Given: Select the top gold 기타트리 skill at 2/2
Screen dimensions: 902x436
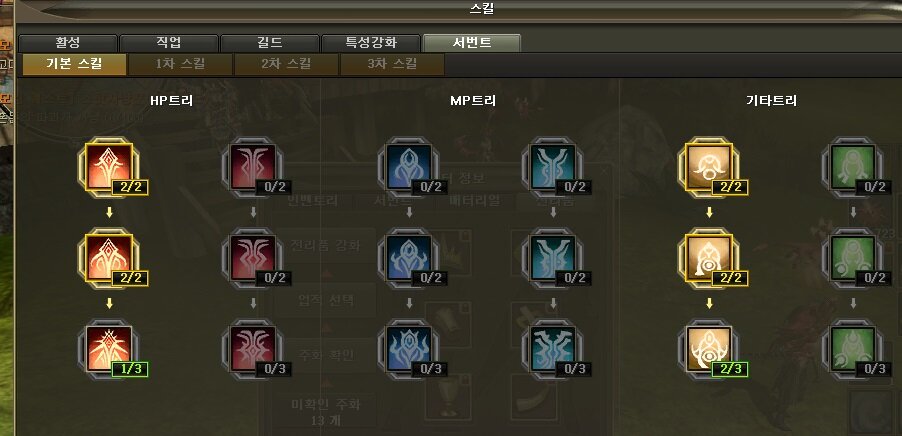Looking at the screenshot, I should click(709, 166).
